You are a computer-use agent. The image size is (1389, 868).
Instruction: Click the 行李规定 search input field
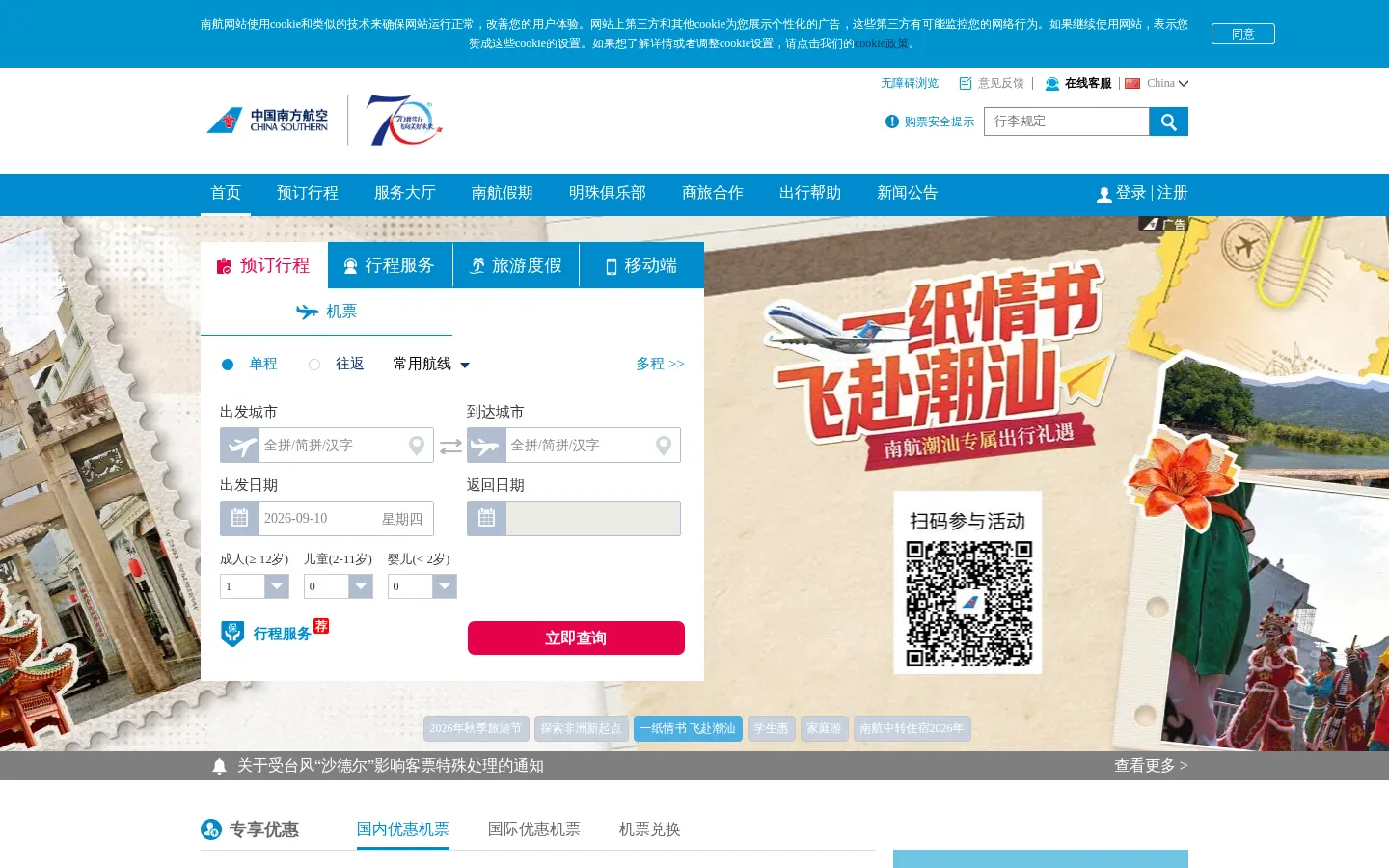point(1067,122)
